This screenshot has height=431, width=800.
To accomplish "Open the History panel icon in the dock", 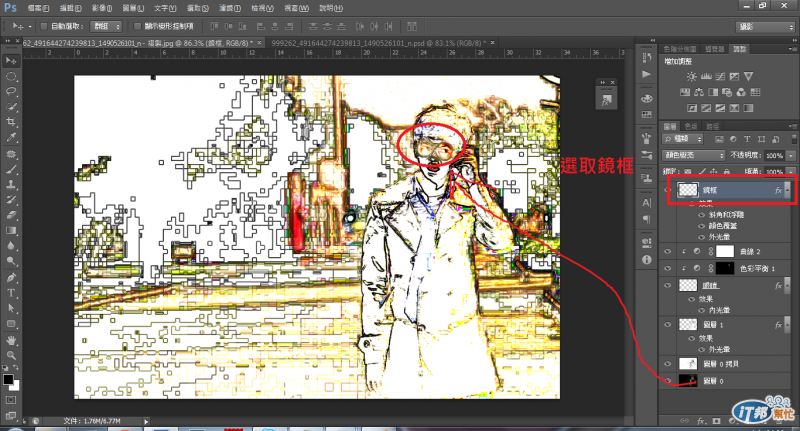I will [646, 57].
